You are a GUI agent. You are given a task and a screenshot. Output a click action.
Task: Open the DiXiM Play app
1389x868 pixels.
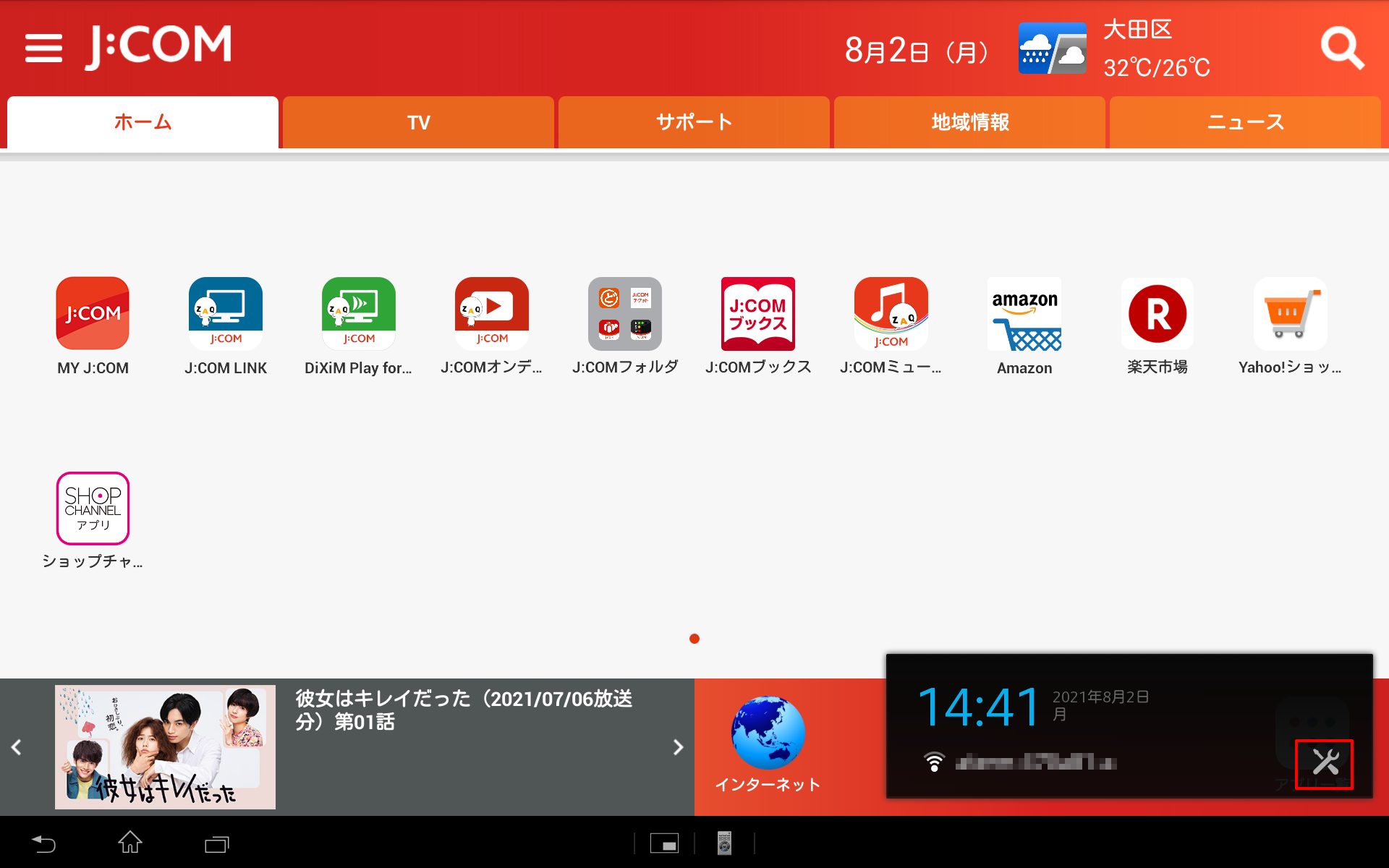359,313
